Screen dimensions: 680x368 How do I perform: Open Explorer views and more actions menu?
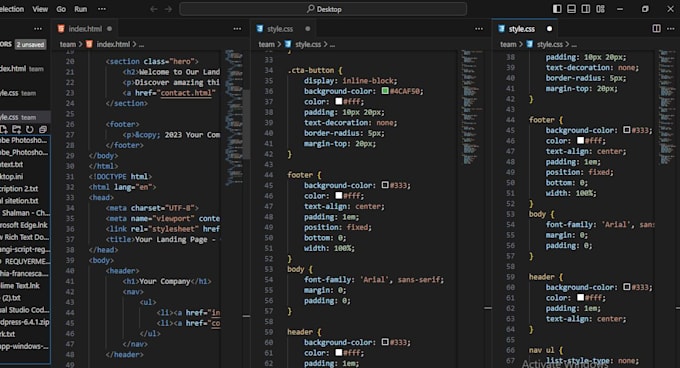tap(38, 29)
